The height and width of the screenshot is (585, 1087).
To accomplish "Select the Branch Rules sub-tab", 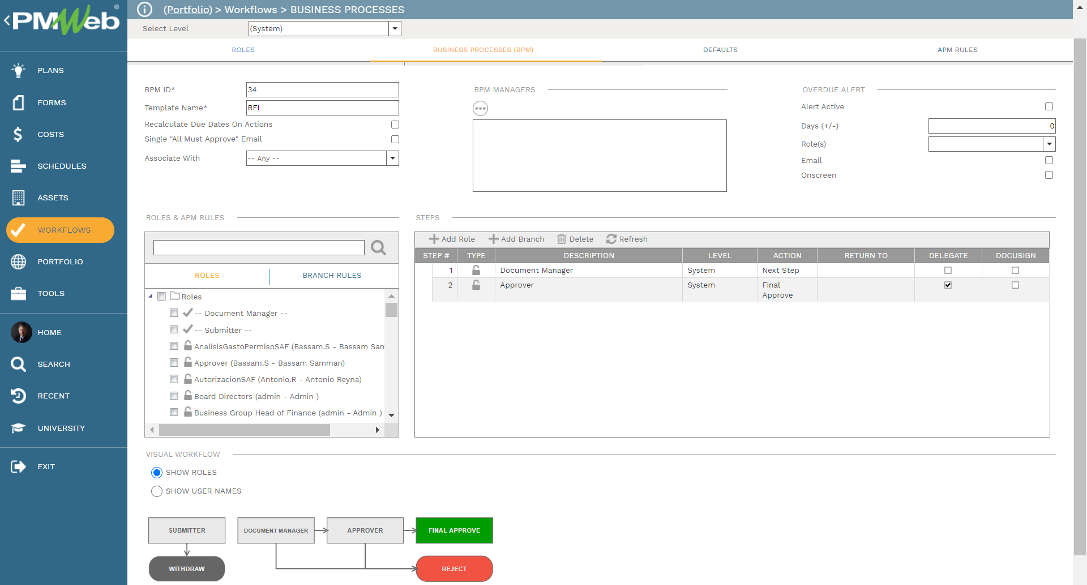I will pos(331,275).
